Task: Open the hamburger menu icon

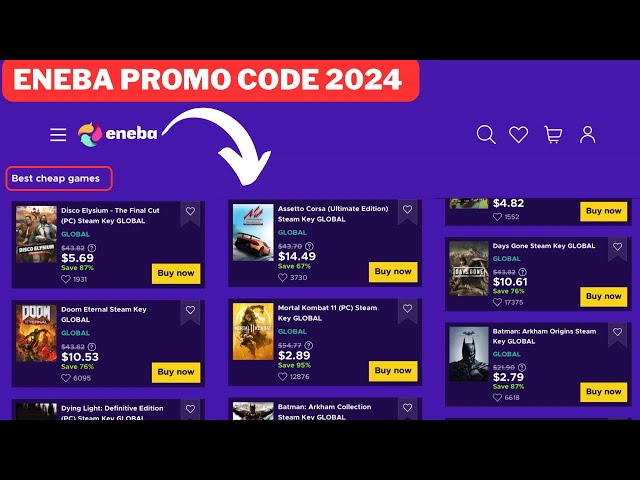Action: pyautogui.click(x=58, y=134)
